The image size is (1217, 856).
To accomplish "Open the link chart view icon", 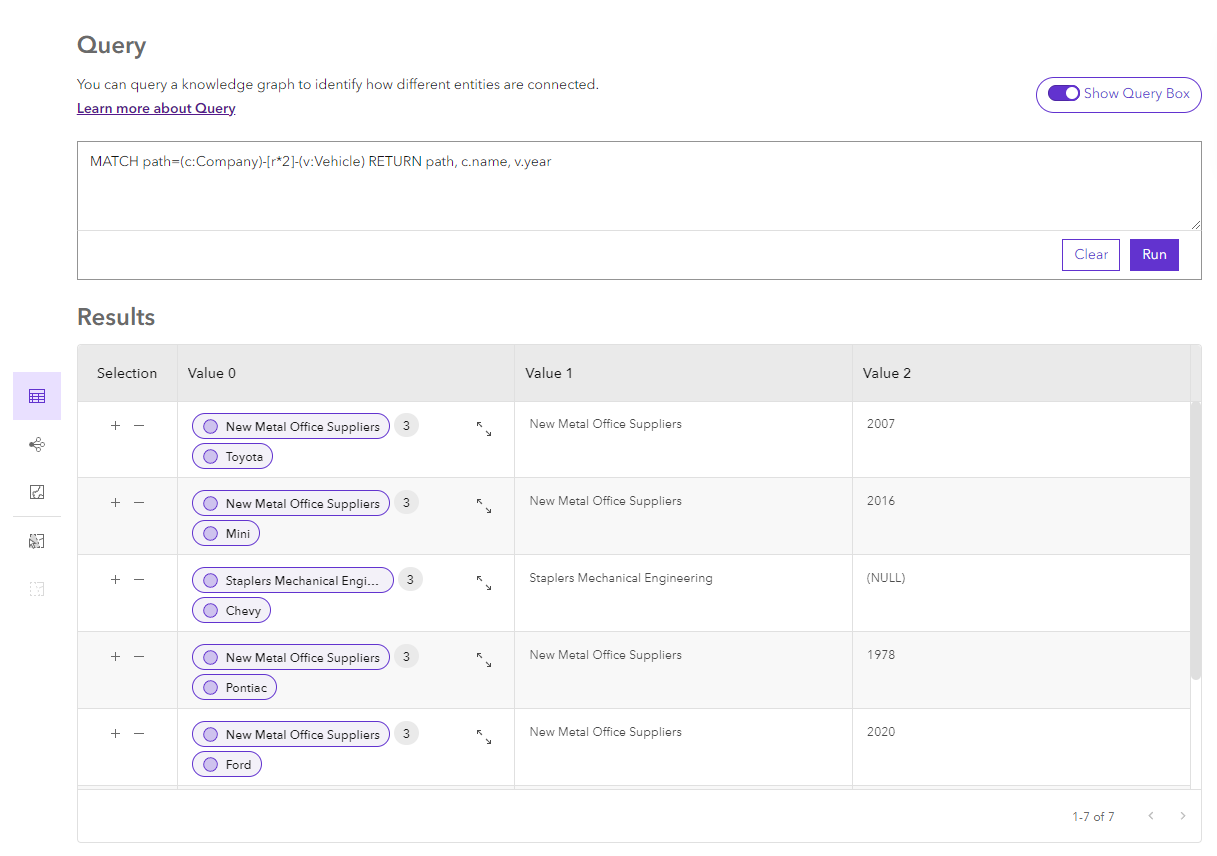I will tap(37, 444).
